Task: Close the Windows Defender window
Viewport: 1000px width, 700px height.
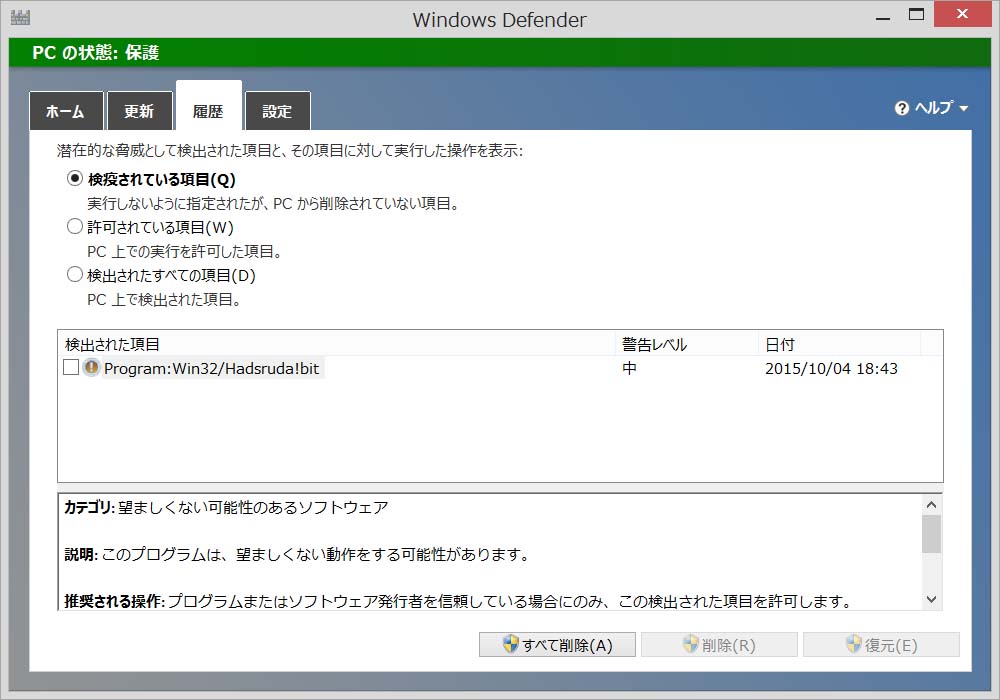Action: [x=962, y=14]
